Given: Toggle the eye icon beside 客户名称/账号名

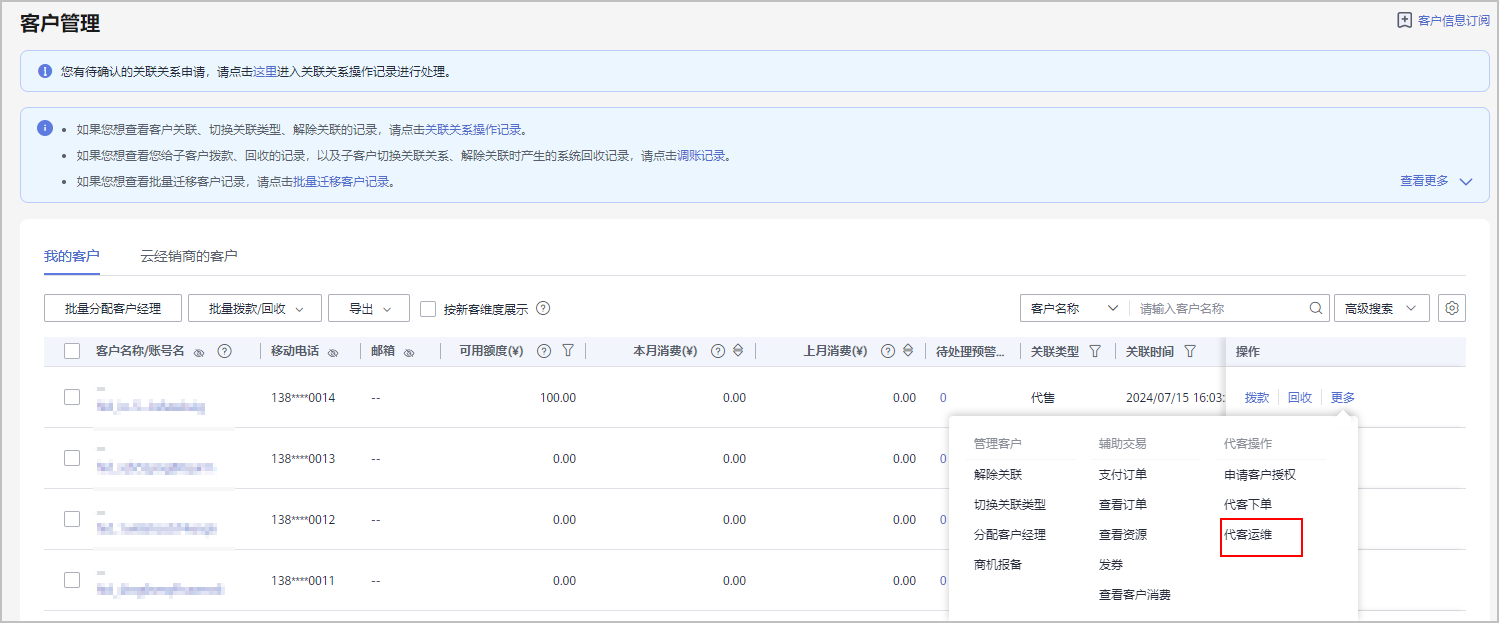Looking at the screenshot, I should click(199, 352).
